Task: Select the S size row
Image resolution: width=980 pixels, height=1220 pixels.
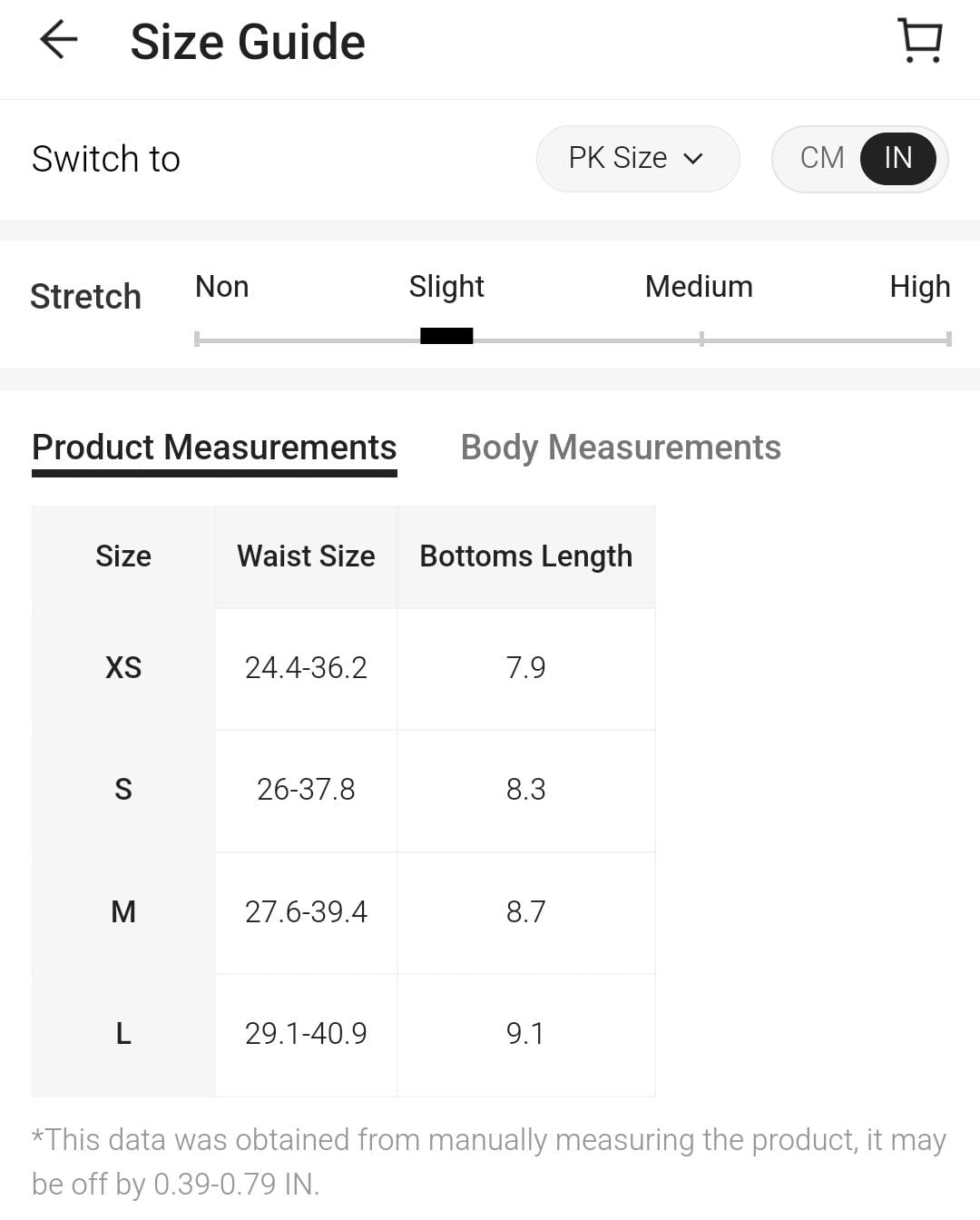Action: (123, 790)
